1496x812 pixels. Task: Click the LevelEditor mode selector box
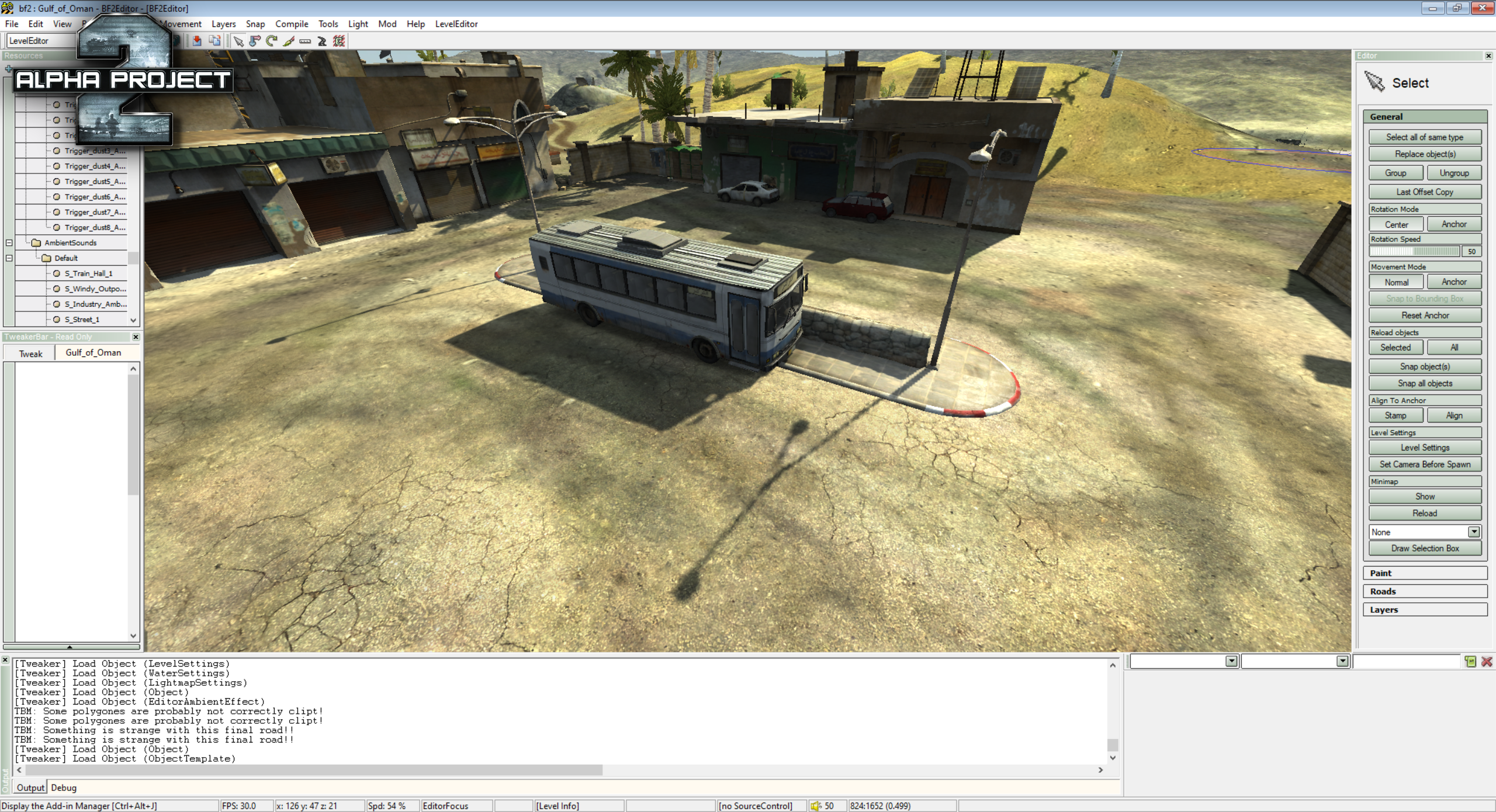[x=41, y=41]
